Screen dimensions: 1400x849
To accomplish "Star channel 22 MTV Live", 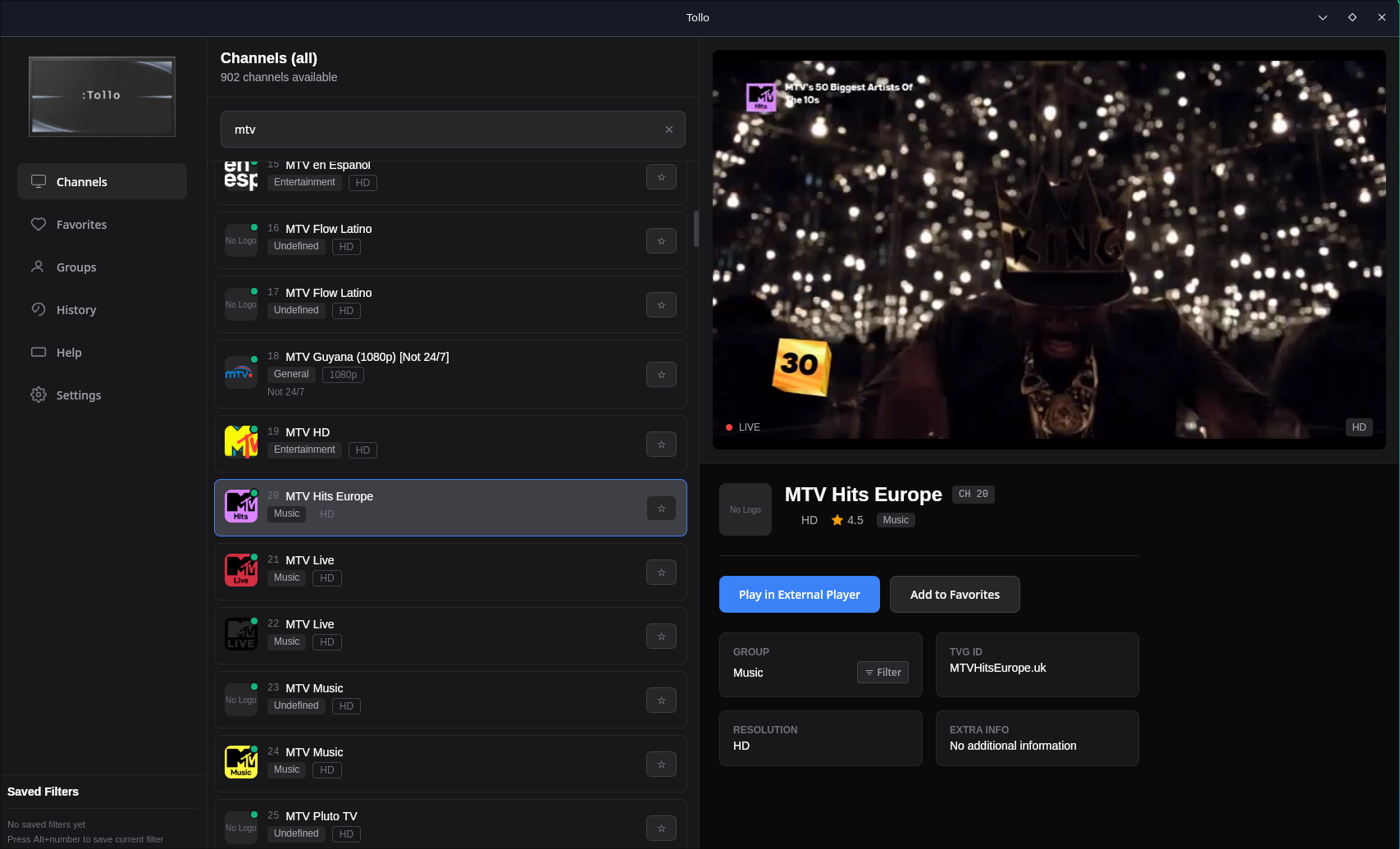I will point(661,637).
